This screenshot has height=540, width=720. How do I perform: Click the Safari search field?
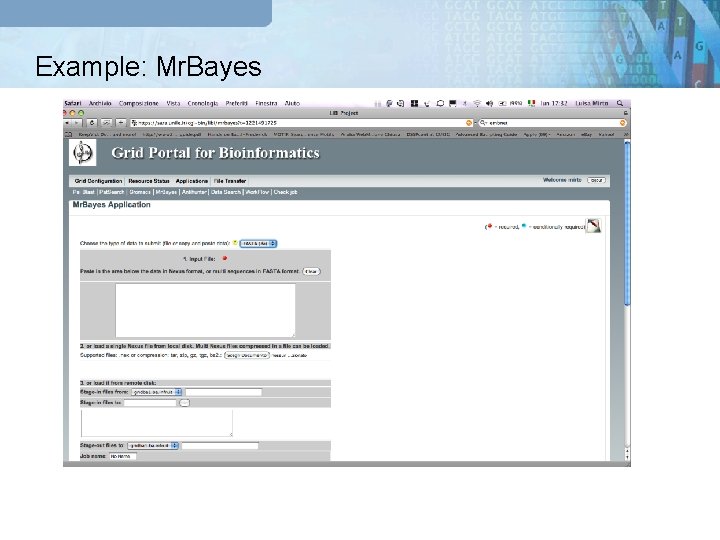552,123
